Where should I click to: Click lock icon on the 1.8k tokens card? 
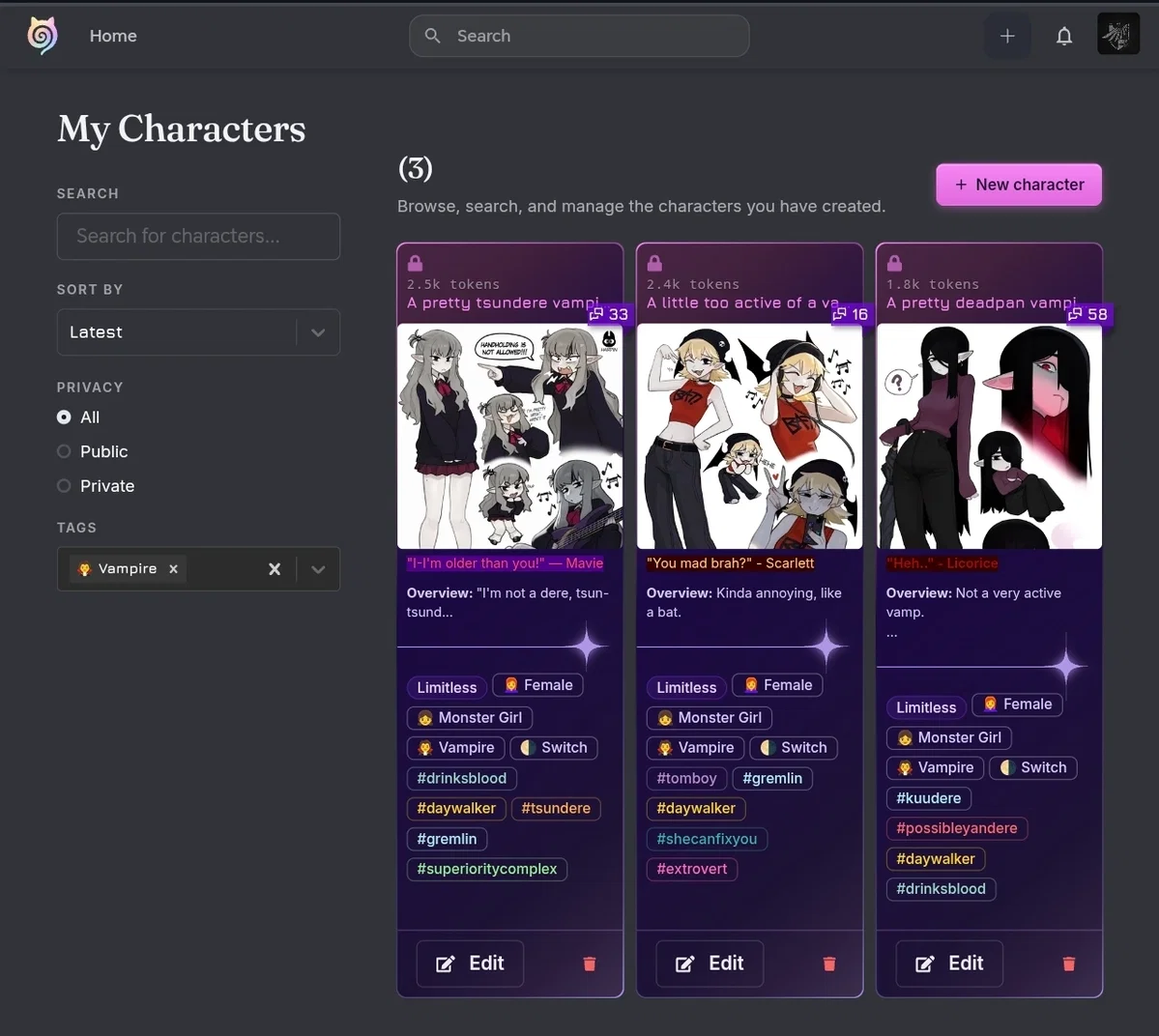[x=894, y=262]
